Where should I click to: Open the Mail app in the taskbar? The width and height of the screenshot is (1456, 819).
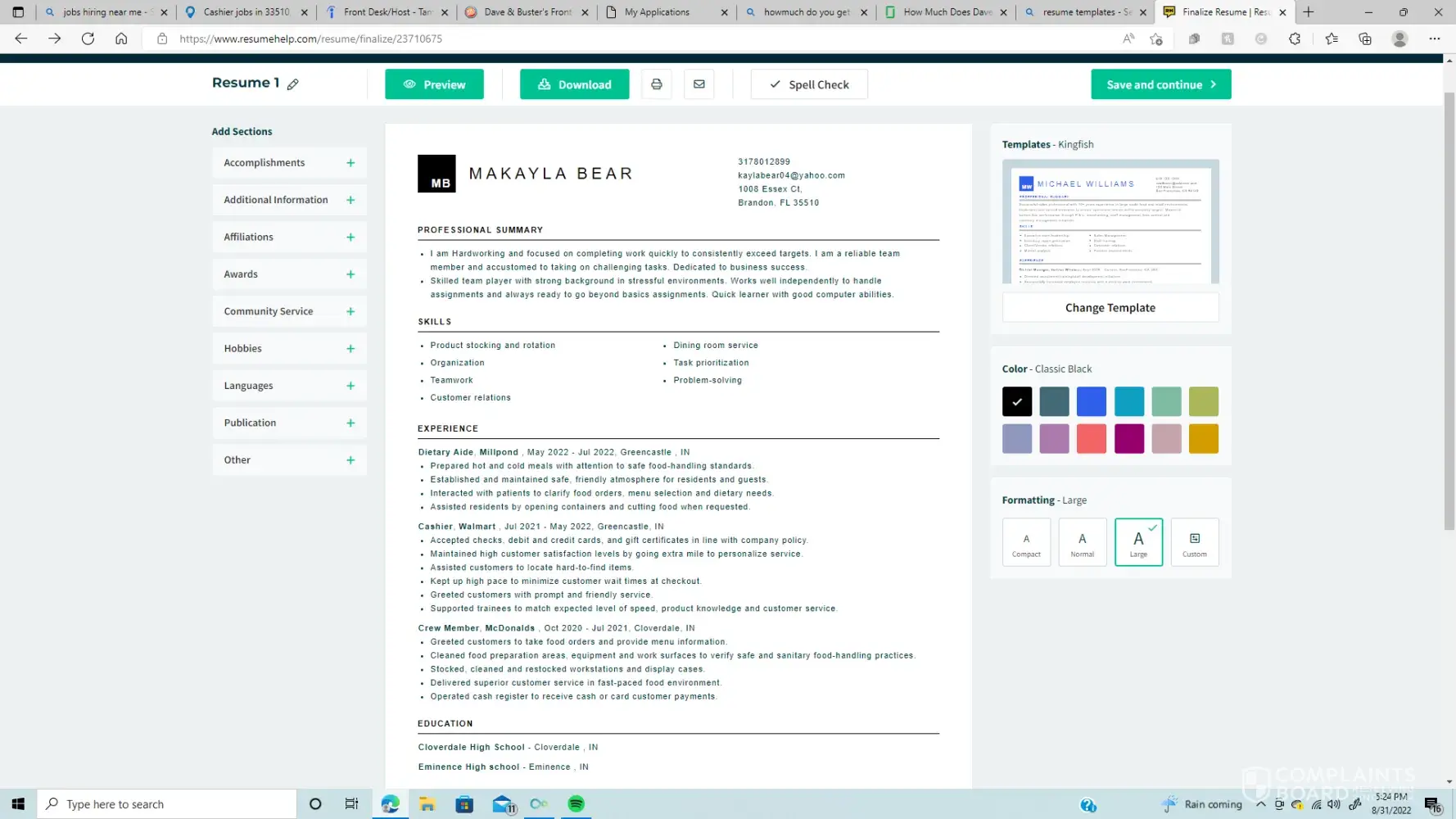(502, 804)
